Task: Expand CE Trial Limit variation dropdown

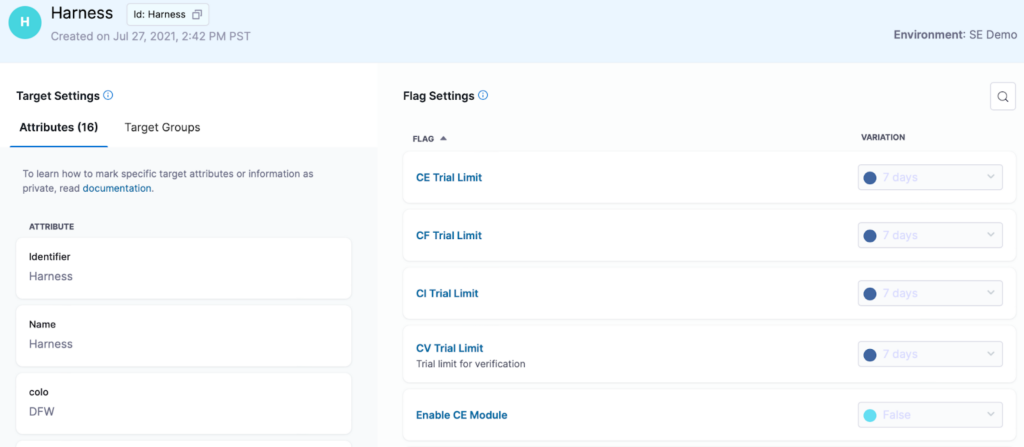Action: pos(930,177)
